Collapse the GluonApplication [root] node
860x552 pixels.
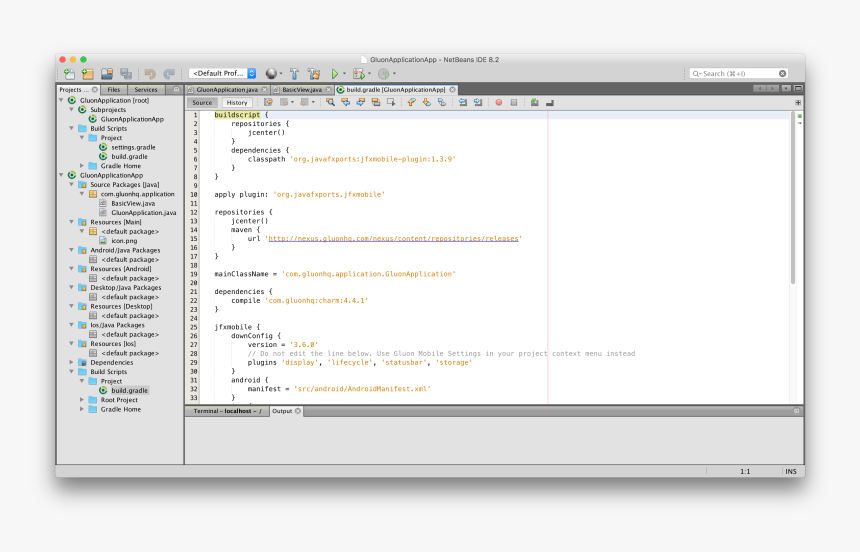click(61, 100)
